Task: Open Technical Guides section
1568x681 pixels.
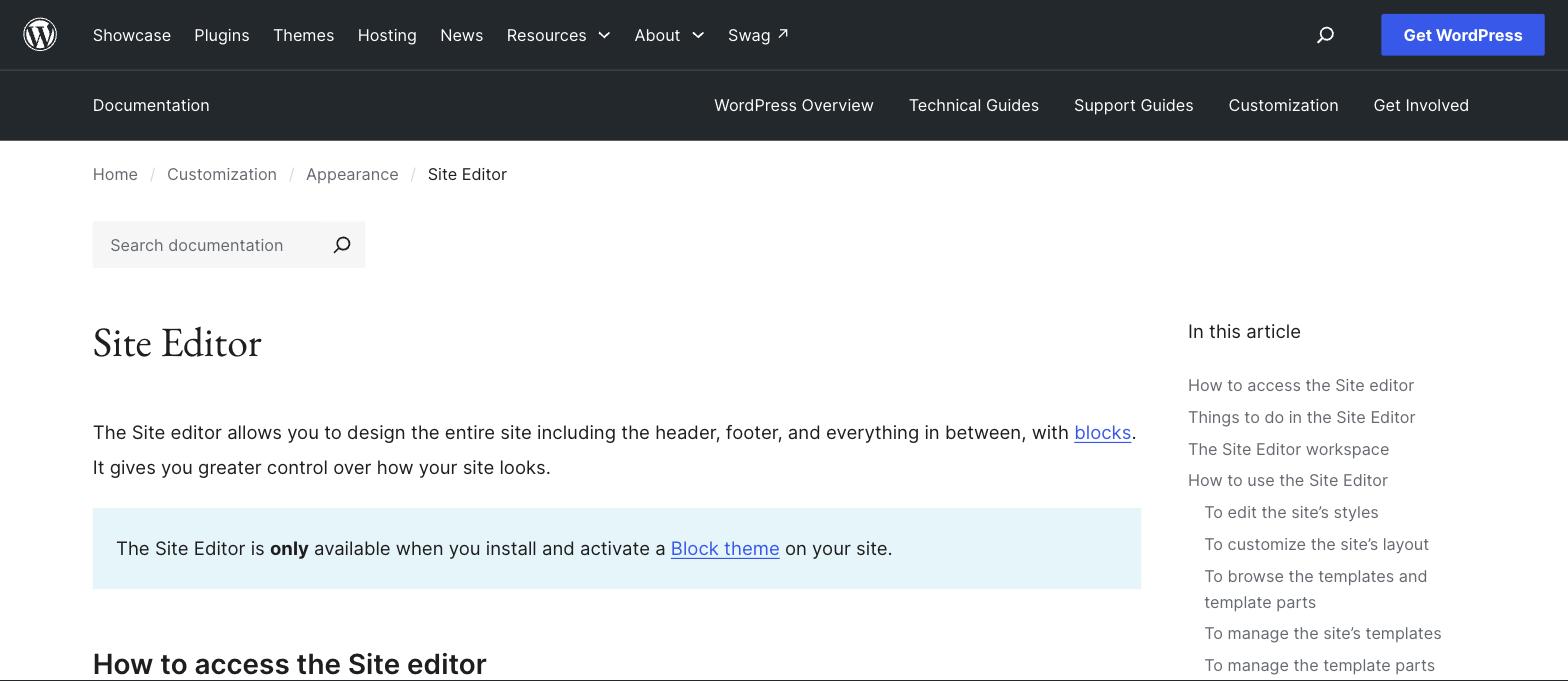Action: point(974,105)
